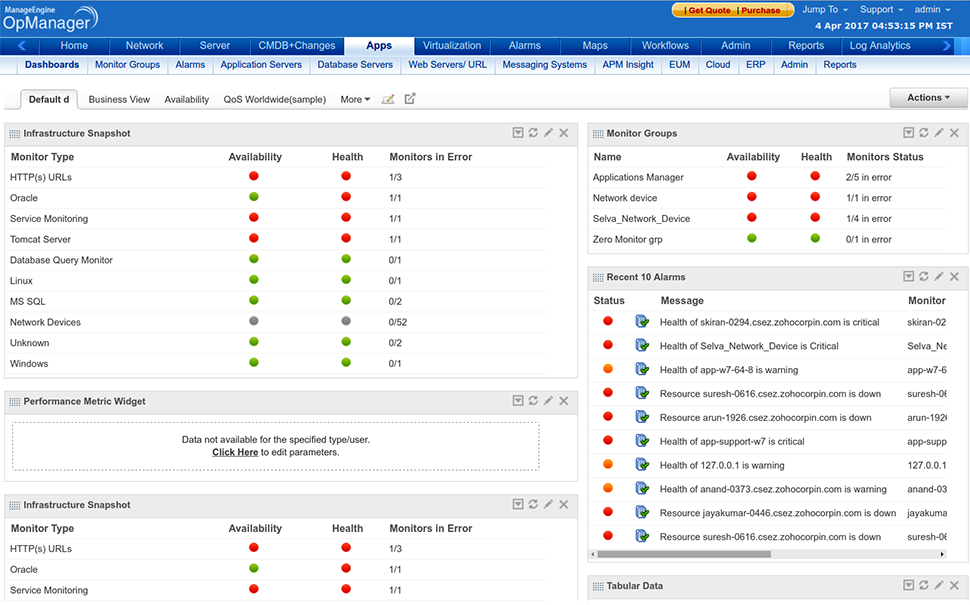Collapse the Monitor Groups widget
Image resolution: width=970 pixels, height=605 pixels.
[x=908, y=133]
